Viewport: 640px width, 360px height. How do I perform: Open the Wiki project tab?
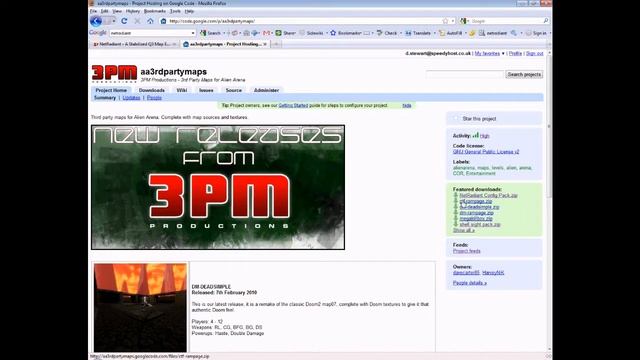(182, 90)
